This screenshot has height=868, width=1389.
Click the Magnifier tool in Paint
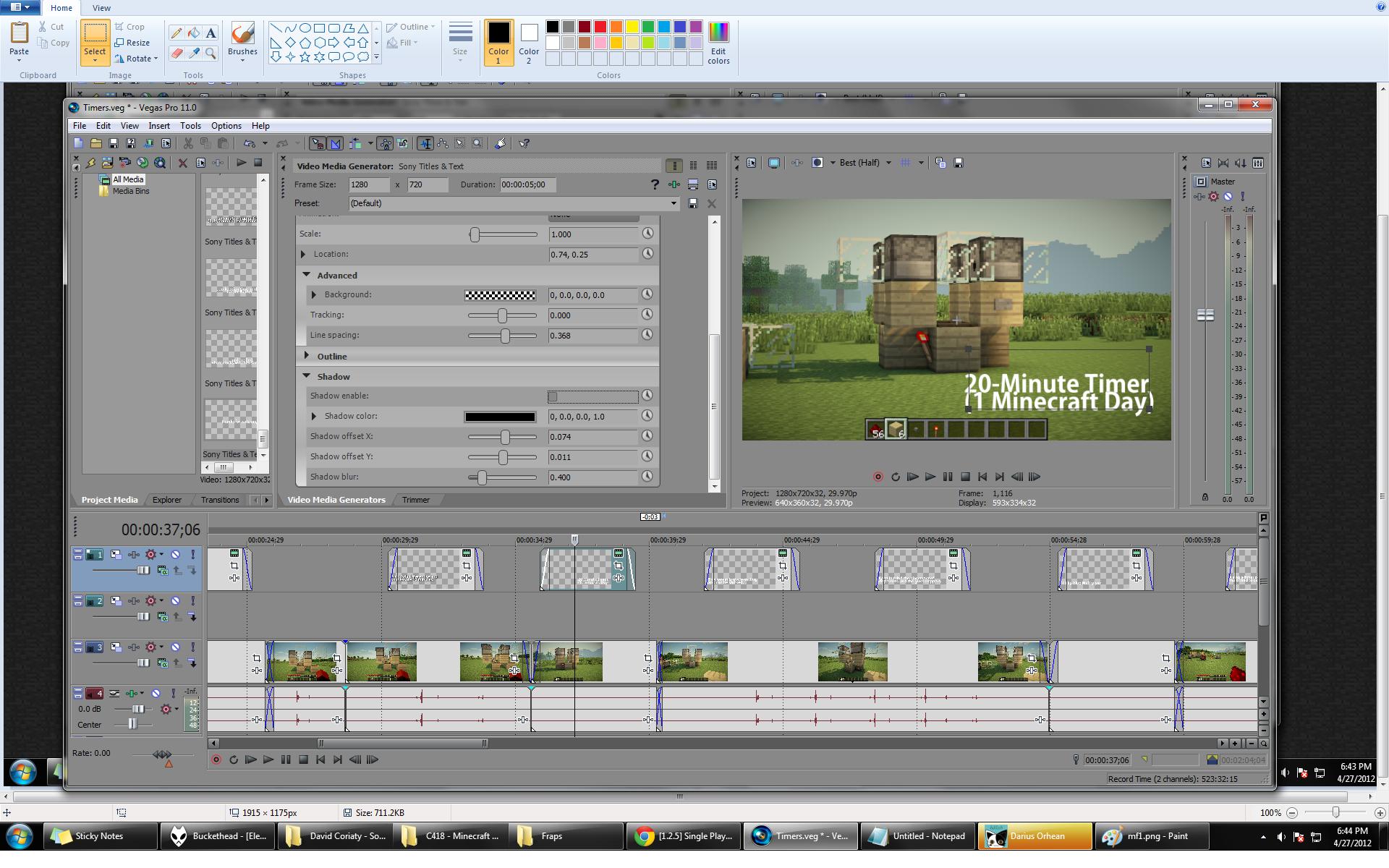click(x=211, y=54)
